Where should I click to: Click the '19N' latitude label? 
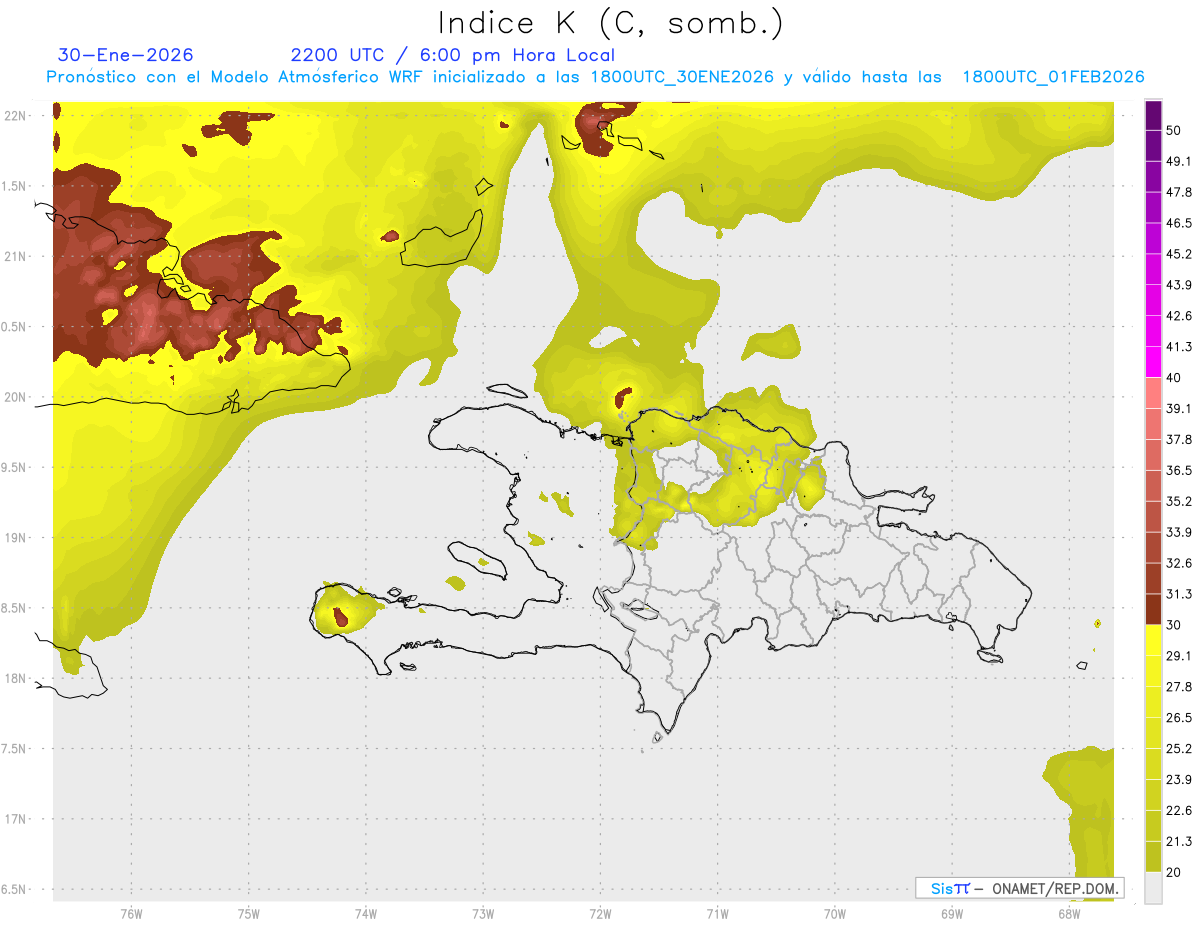tap(15, 538)
